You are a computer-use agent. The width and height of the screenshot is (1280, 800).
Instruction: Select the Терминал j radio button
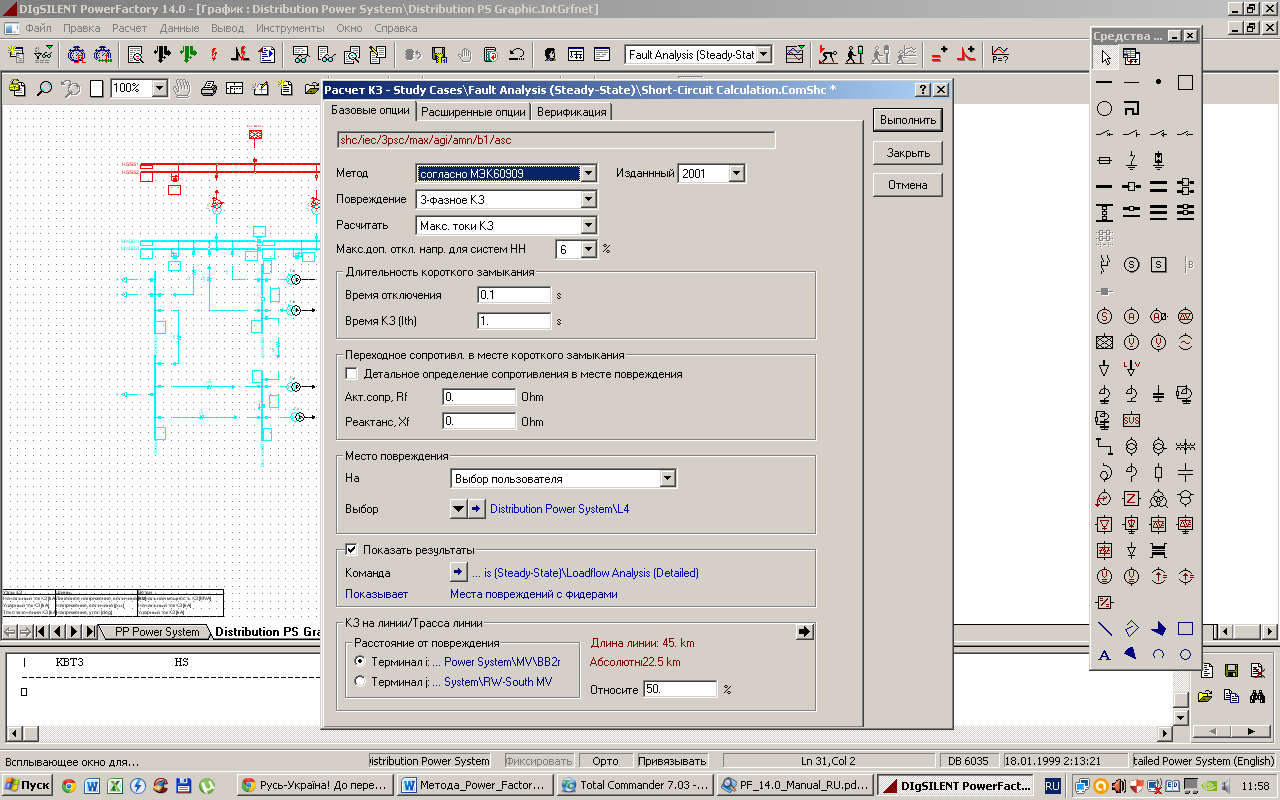(361, 682)
